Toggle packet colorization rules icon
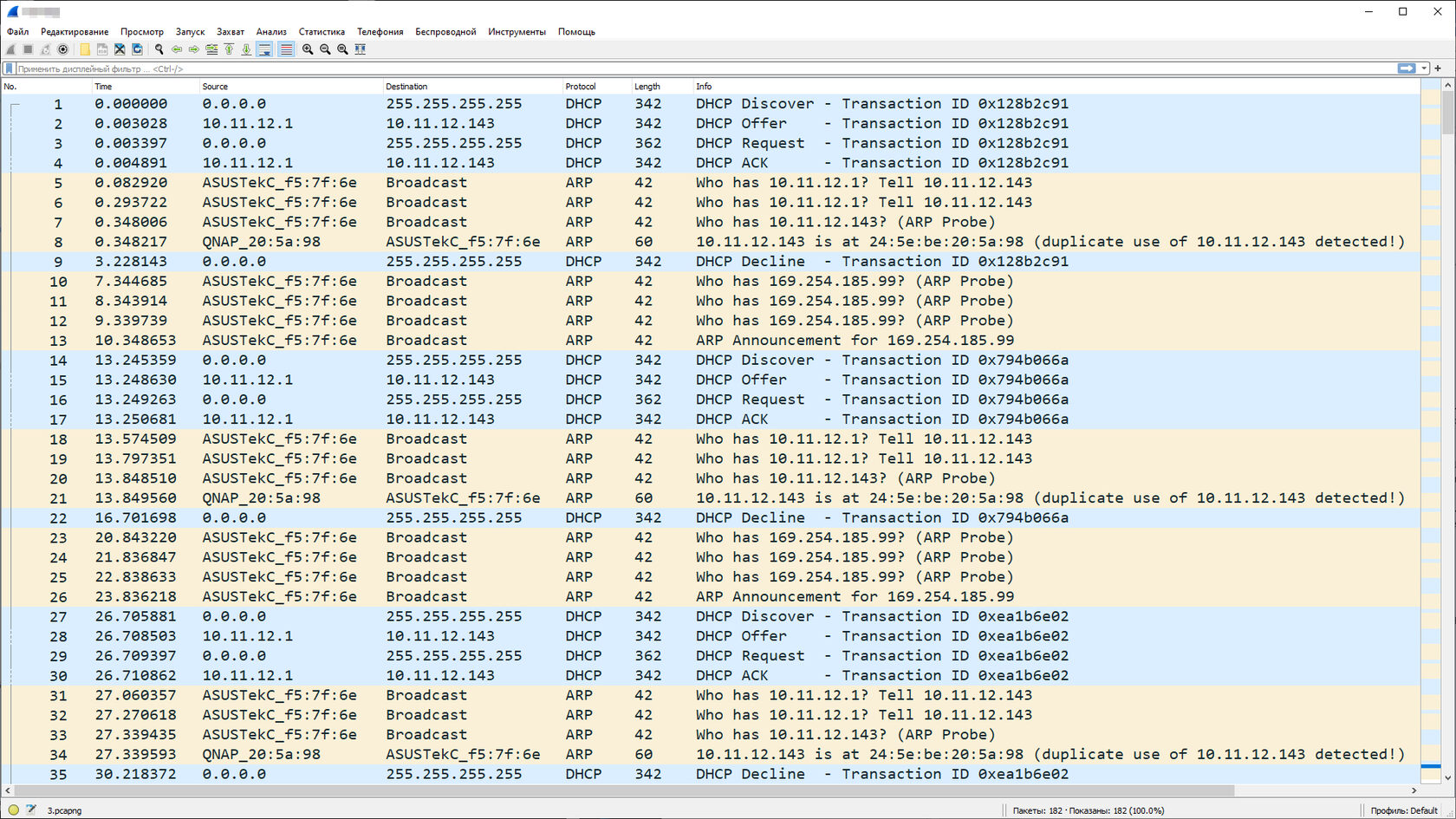Image resolution: width=1456 pixels, height=819 pixels. [x=286, y=49]
